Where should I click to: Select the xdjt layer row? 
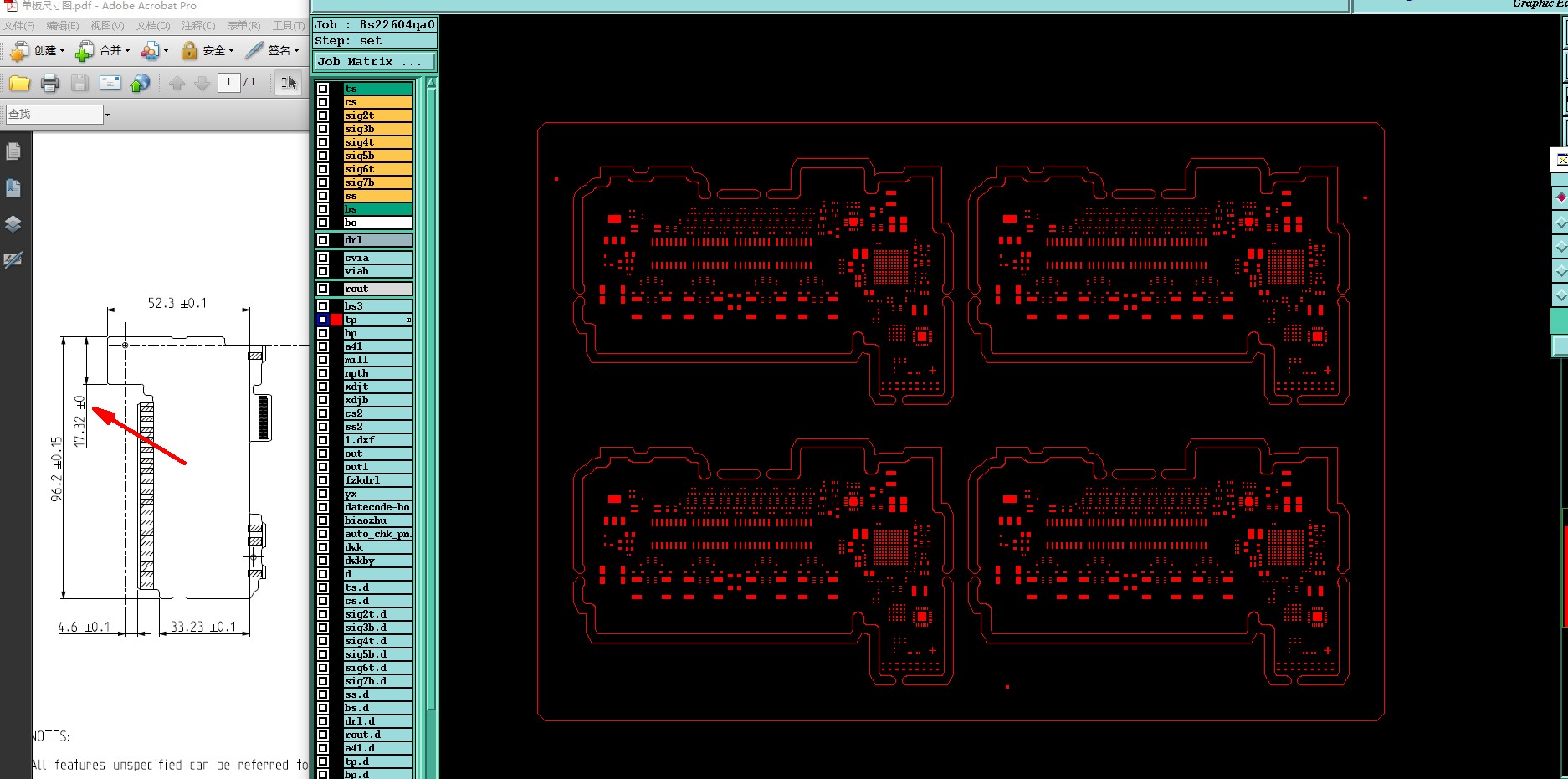[377, 387]
